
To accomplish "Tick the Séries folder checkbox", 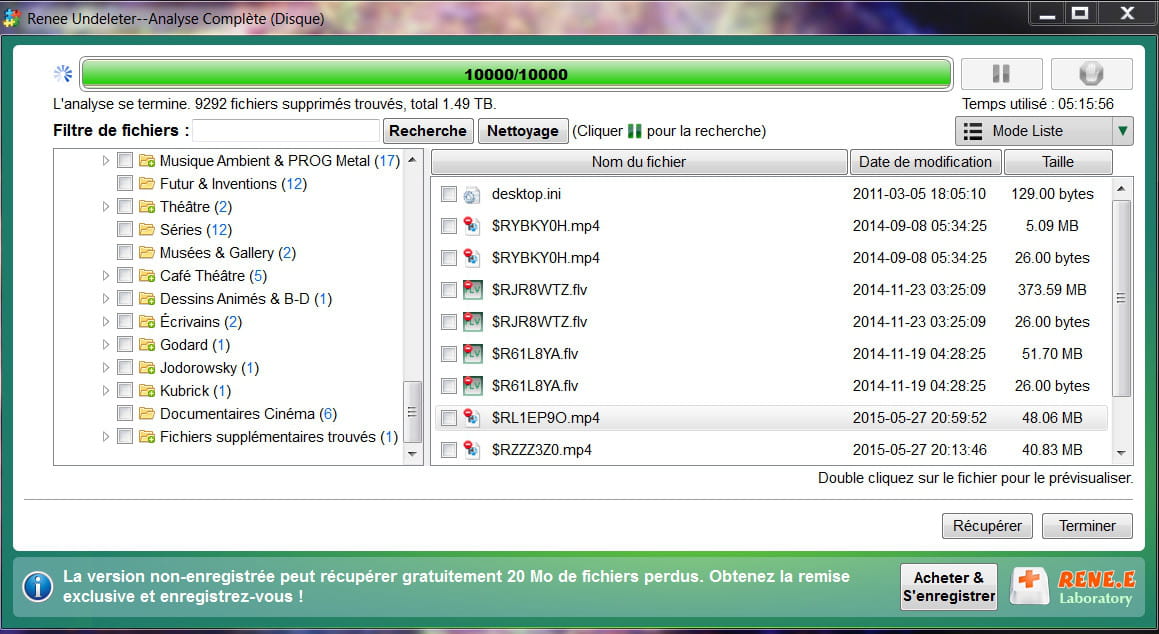I will (125, 230).
